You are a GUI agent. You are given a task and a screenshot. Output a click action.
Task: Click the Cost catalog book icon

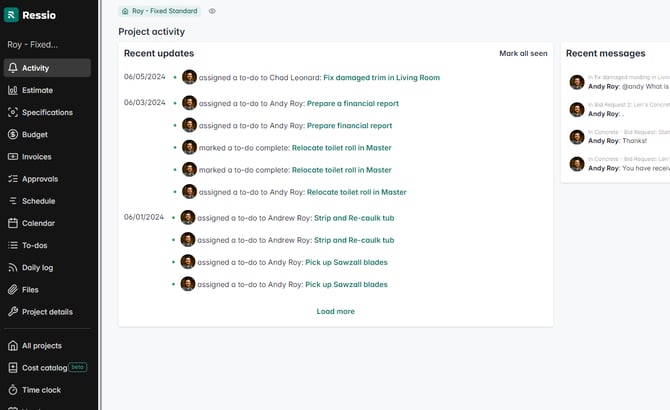point(13,368)
